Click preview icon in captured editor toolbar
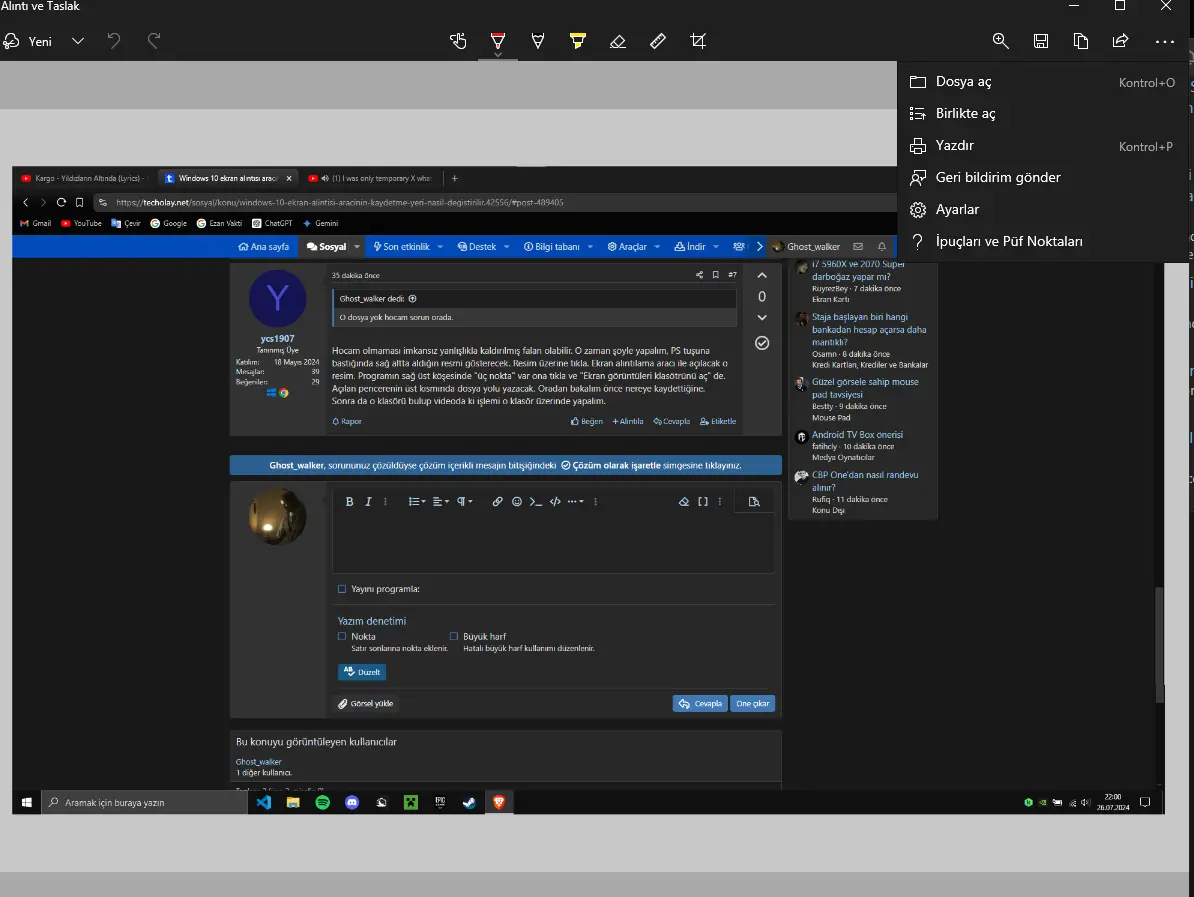 click(754, 501)
